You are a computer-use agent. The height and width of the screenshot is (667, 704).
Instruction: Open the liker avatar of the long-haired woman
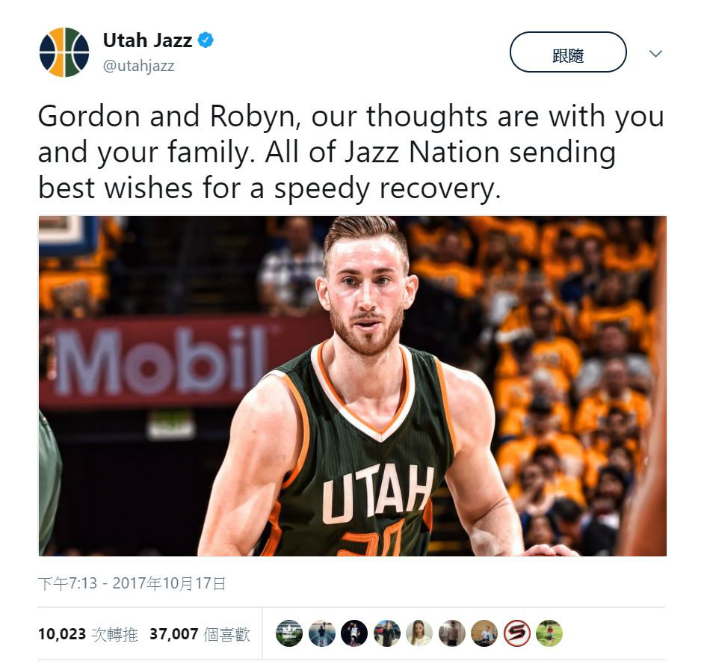tap(419, 633)
